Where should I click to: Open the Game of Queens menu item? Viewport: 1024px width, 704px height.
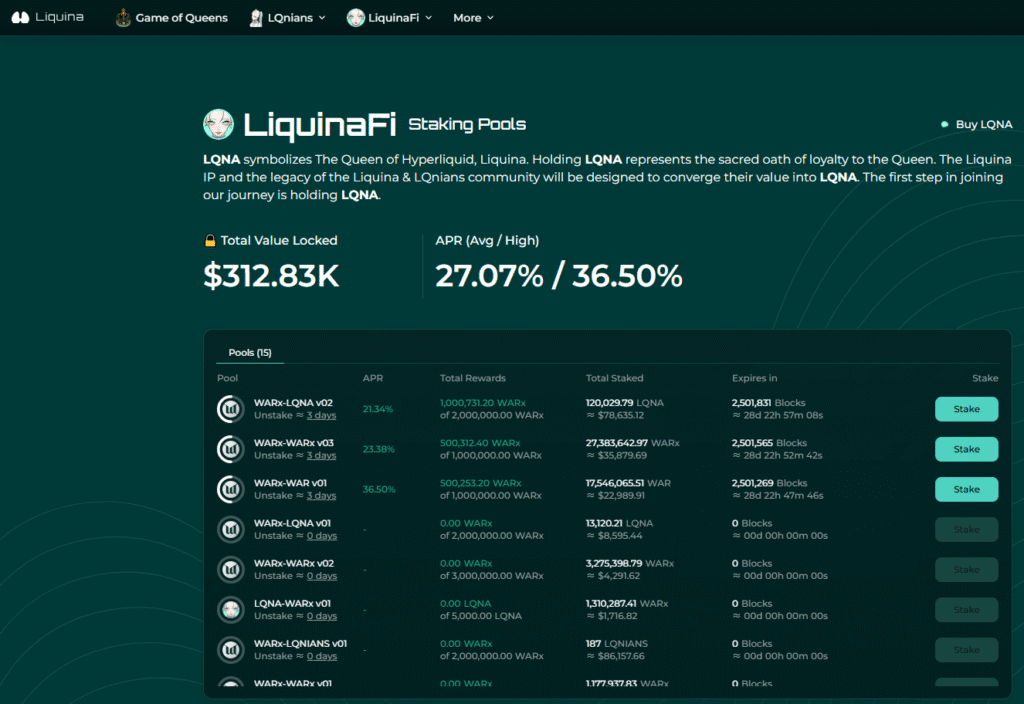click(x=181, y=17)
